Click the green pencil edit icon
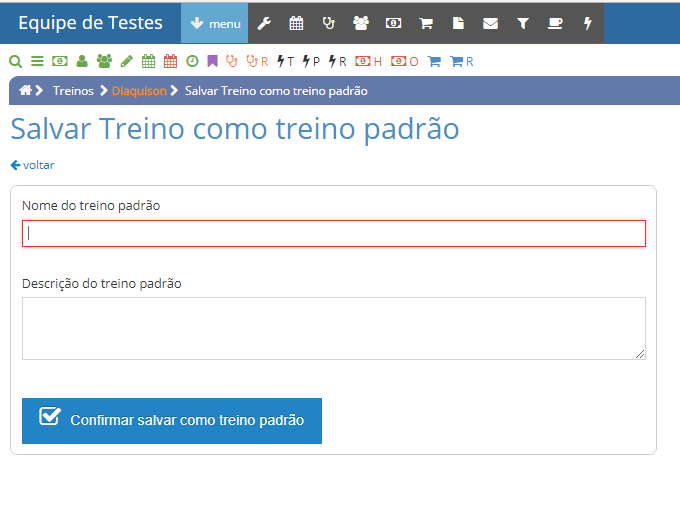Image resolution: width=680 pixels, height=524 pixels. [126, 61]
